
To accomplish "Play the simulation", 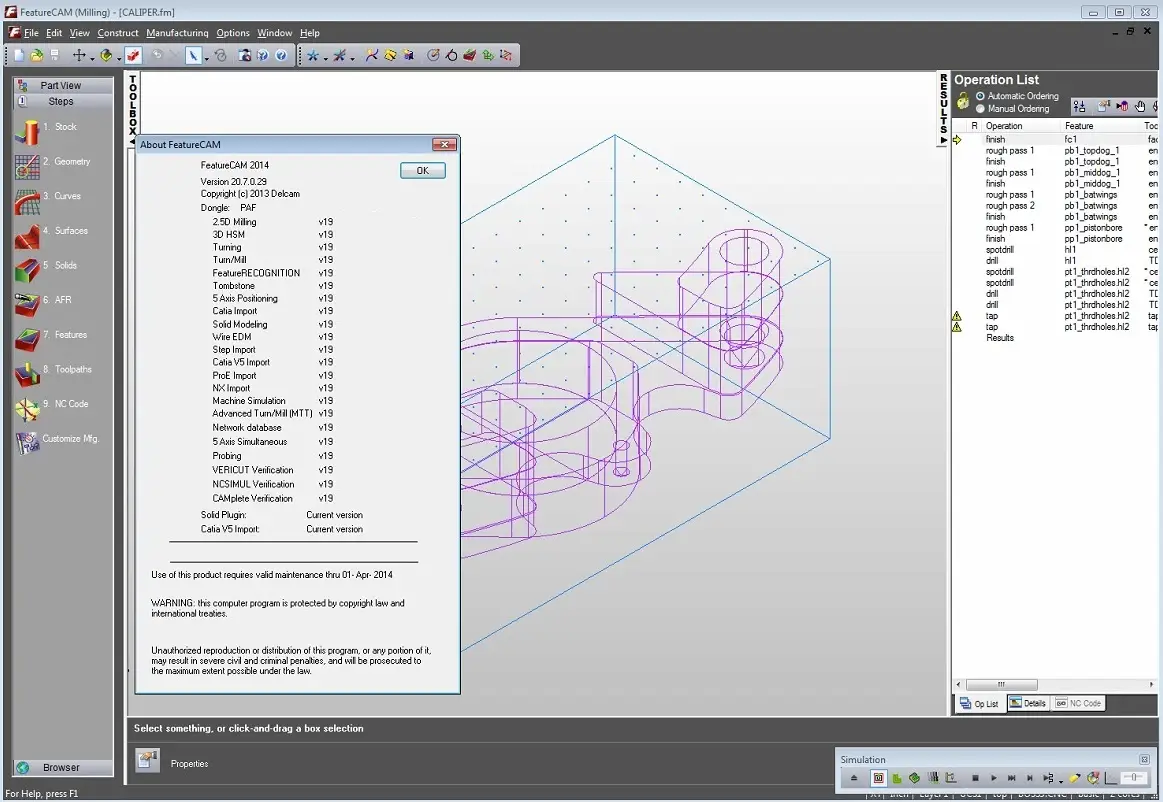I will [x=993, y=778].
